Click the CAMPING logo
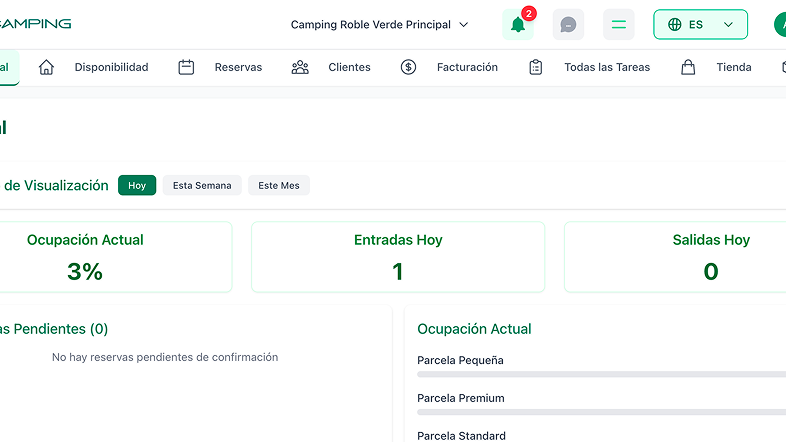Image resolution: width=786 pixels, height=442 pixels. [35, 24]
